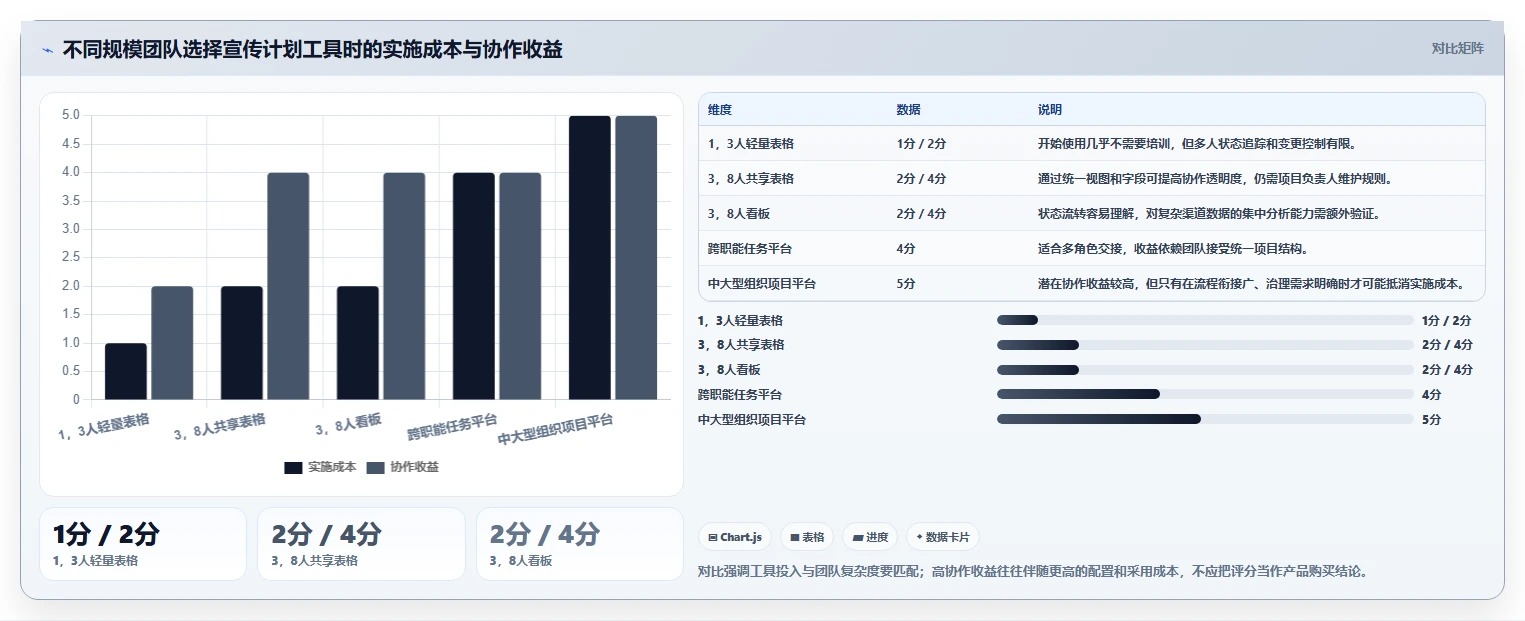The height and width of the screenshot is (621, 1525).
Task: Select the 跨职能任务平台 table row name
Action: coord(750,249)
